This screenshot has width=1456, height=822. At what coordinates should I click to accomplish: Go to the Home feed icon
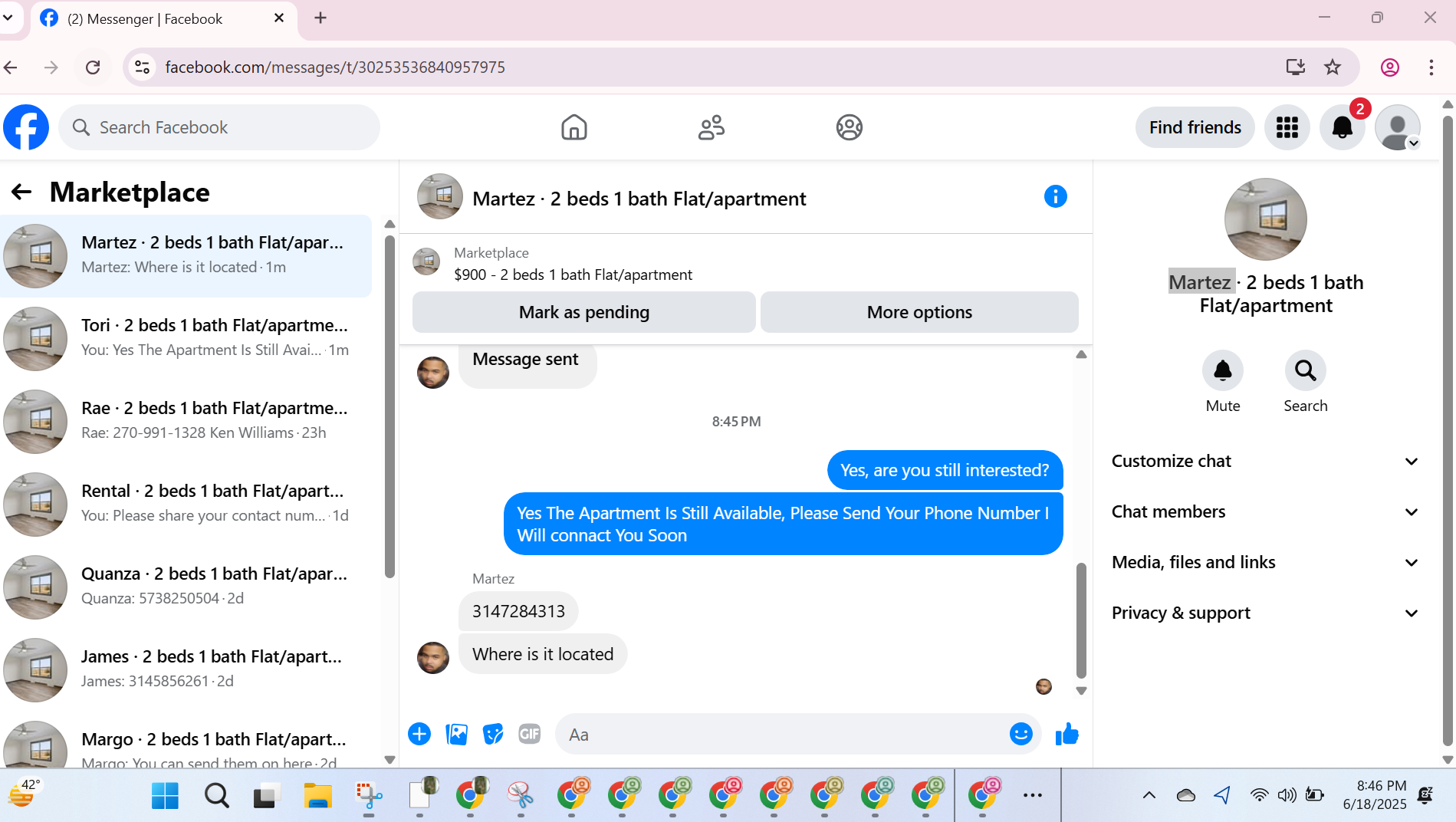(574, 127)
